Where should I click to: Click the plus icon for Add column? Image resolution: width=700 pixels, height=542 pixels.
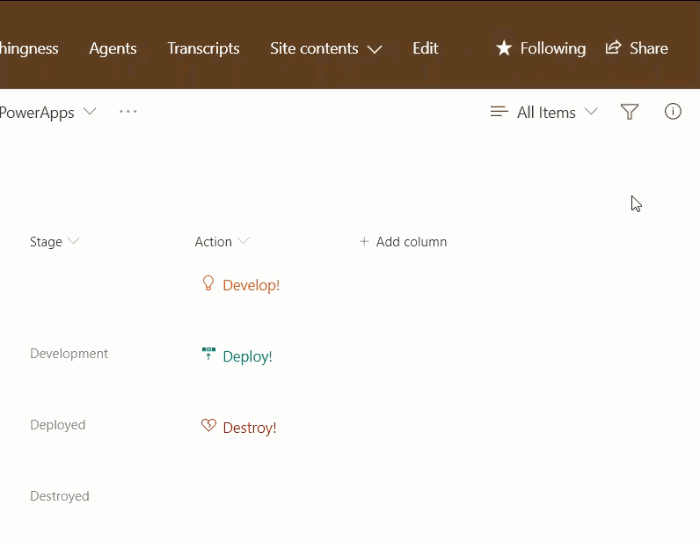point(364,242)
